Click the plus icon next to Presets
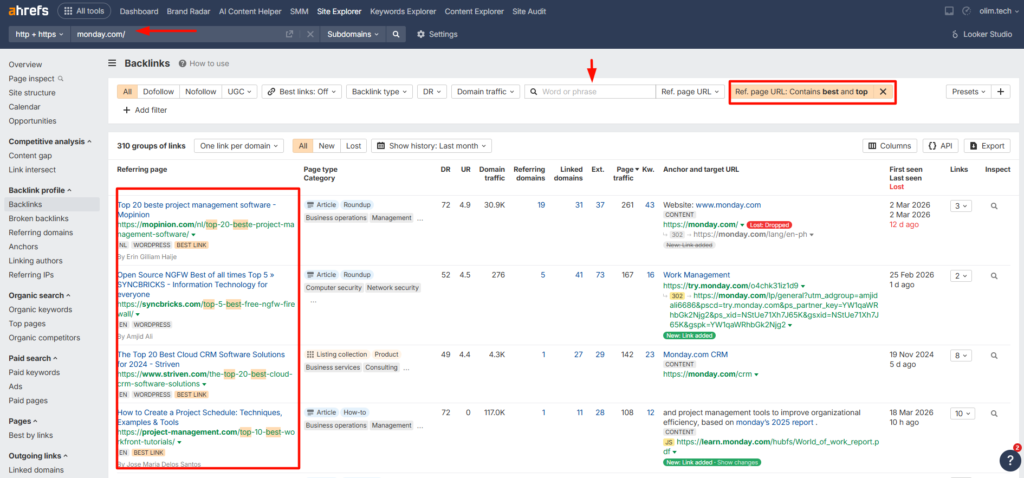This screenshot has height=478, width=1024. click(x=1001, y=91)
